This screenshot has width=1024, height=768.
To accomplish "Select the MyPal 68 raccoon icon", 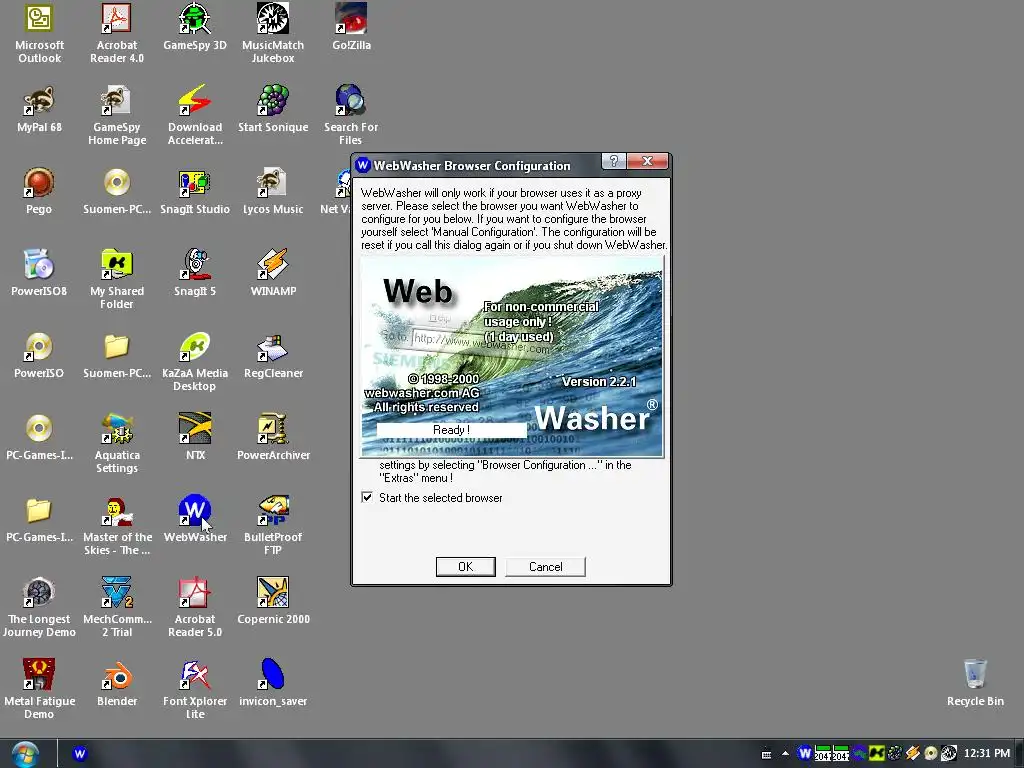I will click(39, 109).
